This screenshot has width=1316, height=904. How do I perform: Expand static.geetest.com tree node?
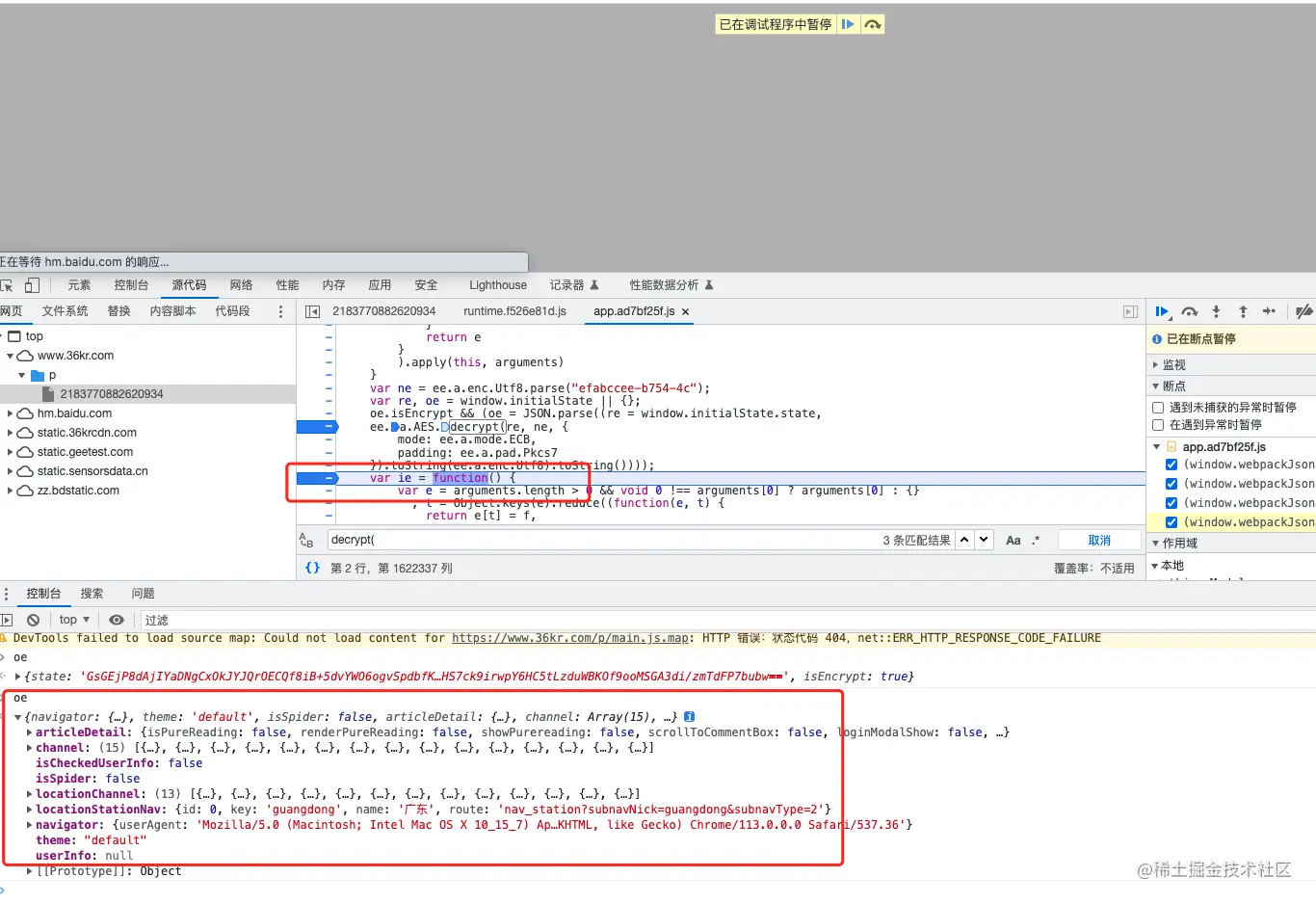pos(11,452)
